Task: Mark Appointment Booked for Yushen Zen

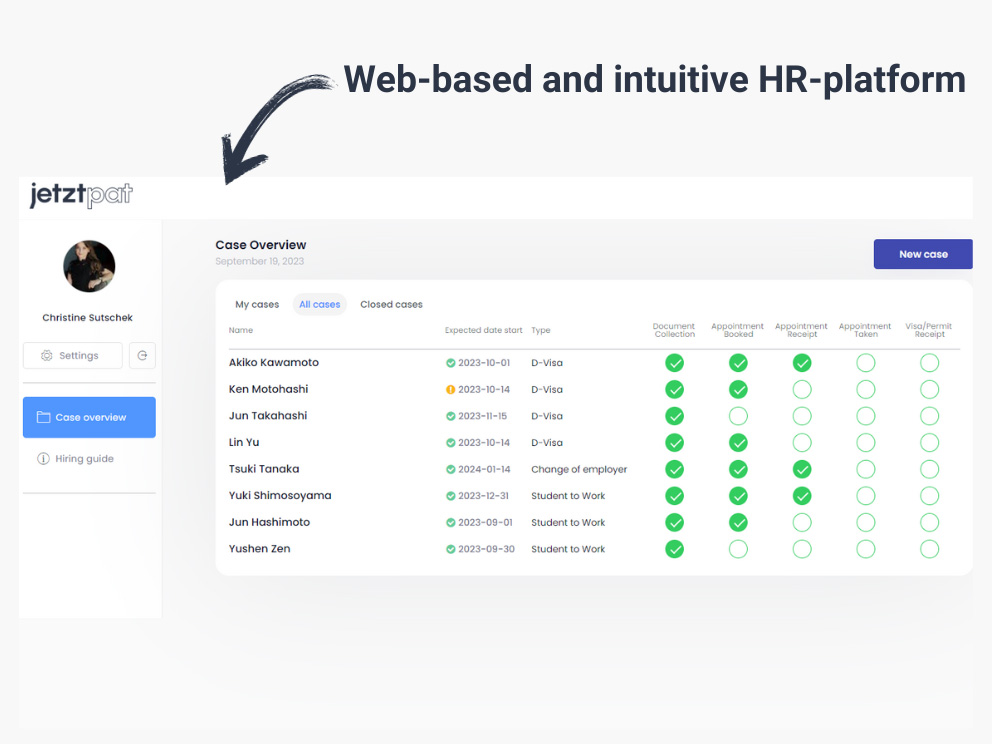Action: (x=738, y=549)
